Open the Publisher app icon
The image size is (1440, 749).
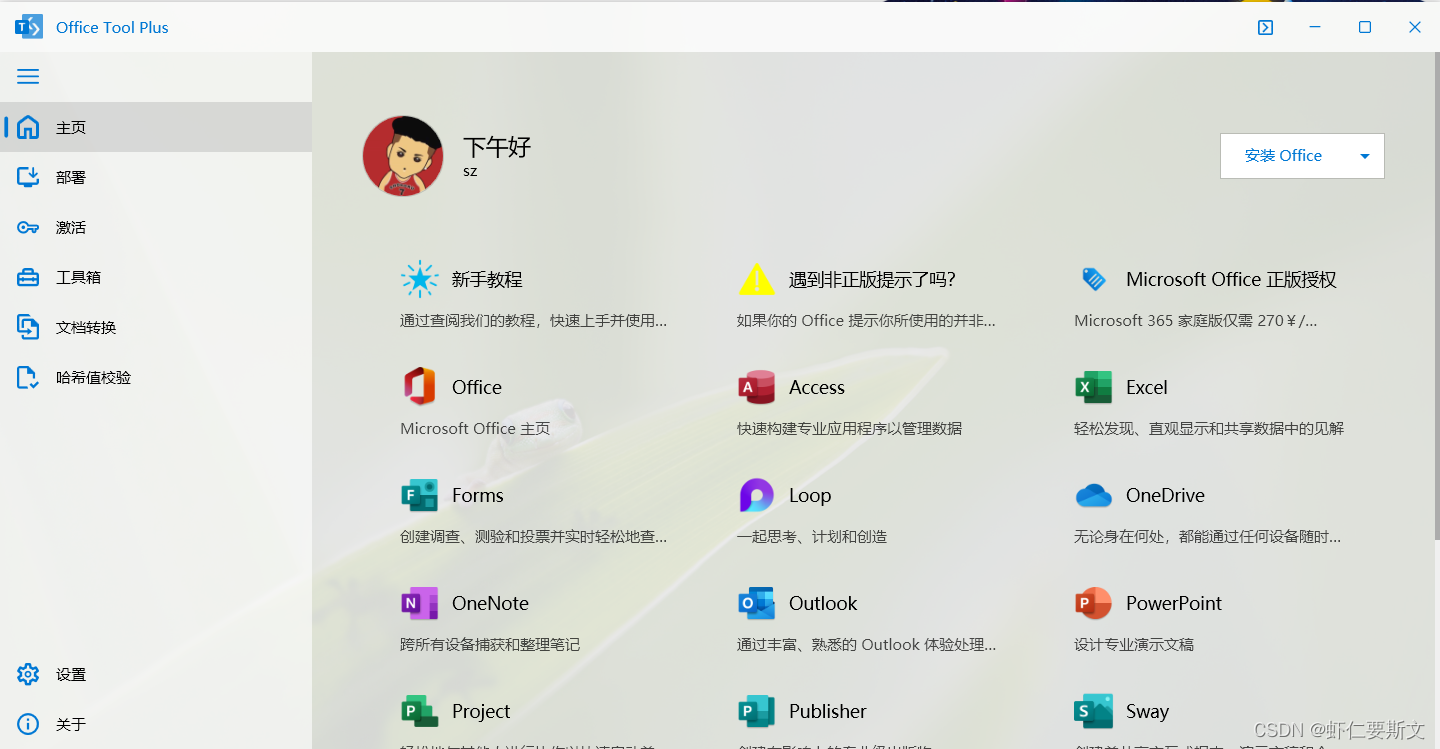click(x=757, y=711)
